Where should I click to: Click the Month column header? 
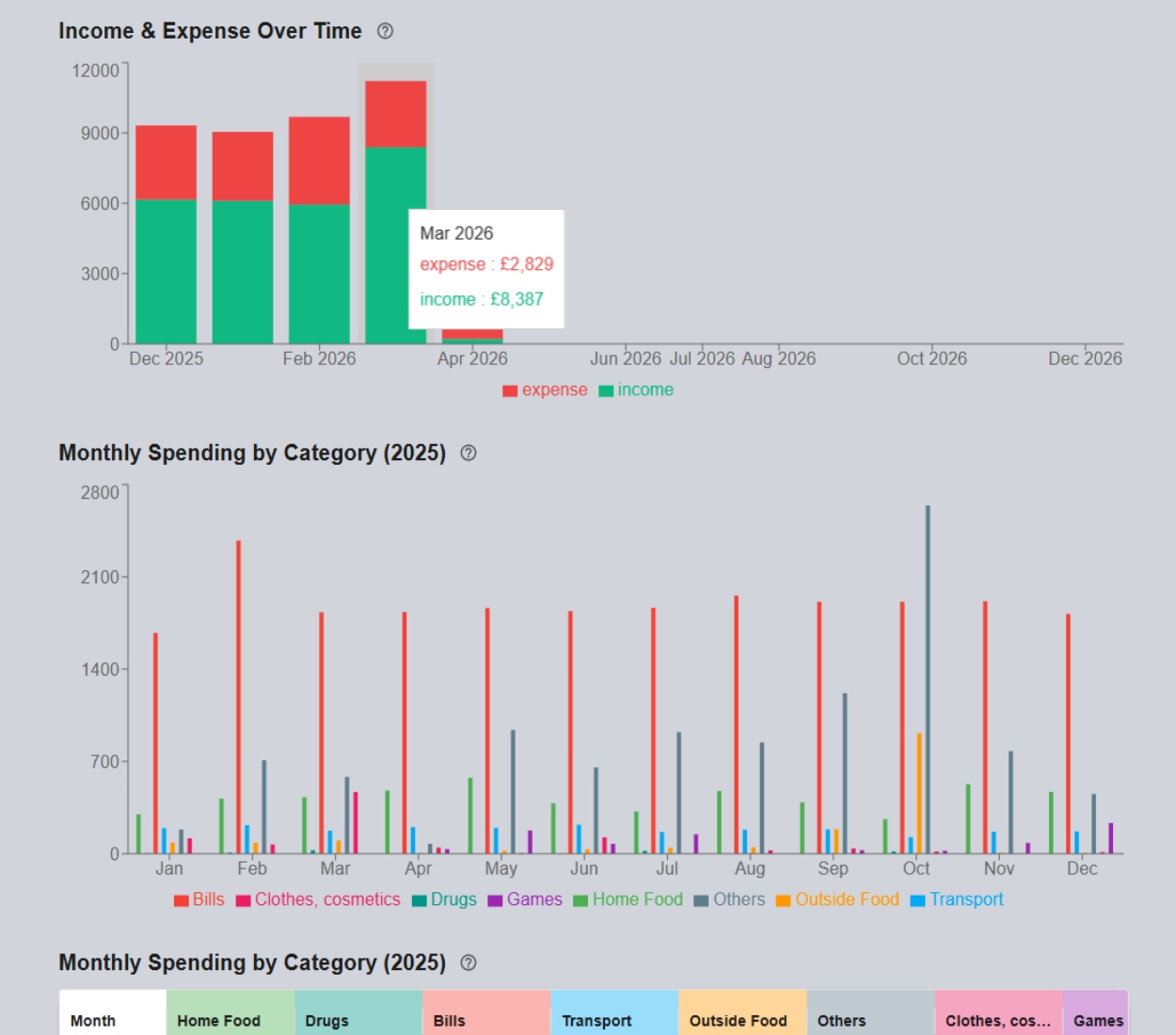[113, 1013]
